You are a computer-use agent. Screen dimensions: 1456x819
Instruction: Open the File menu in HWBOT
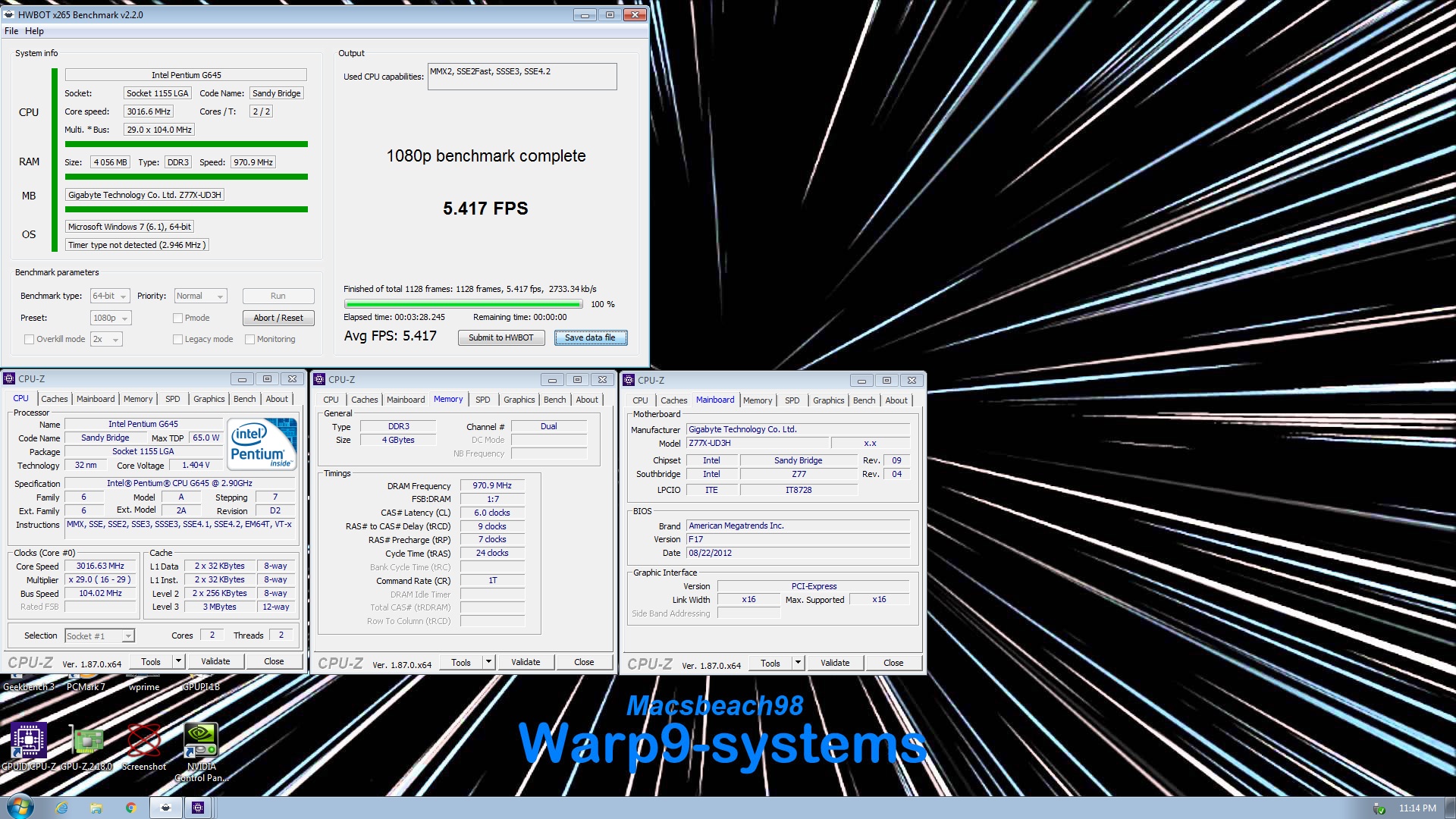(x=11, y=31)
